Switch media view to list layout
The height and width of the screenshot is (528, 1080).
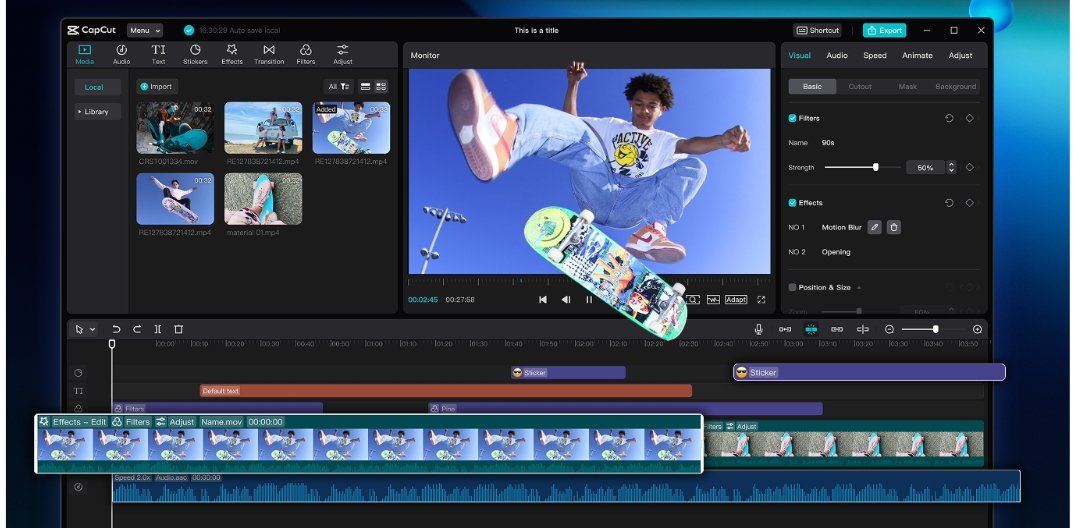click(365, 87)
